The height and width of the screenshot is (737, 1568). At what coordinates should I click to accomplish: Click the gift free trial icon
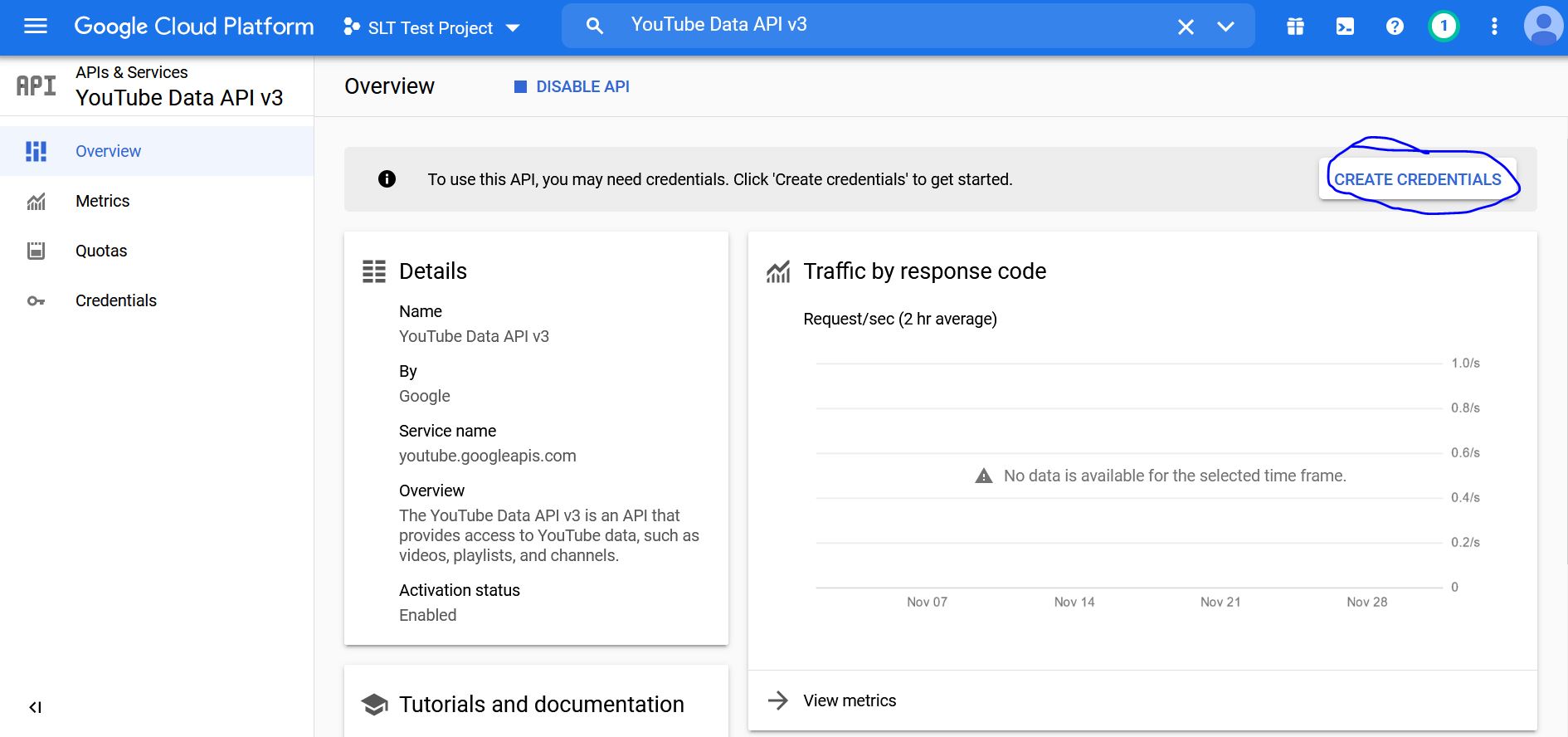[x=1295, y=27]
